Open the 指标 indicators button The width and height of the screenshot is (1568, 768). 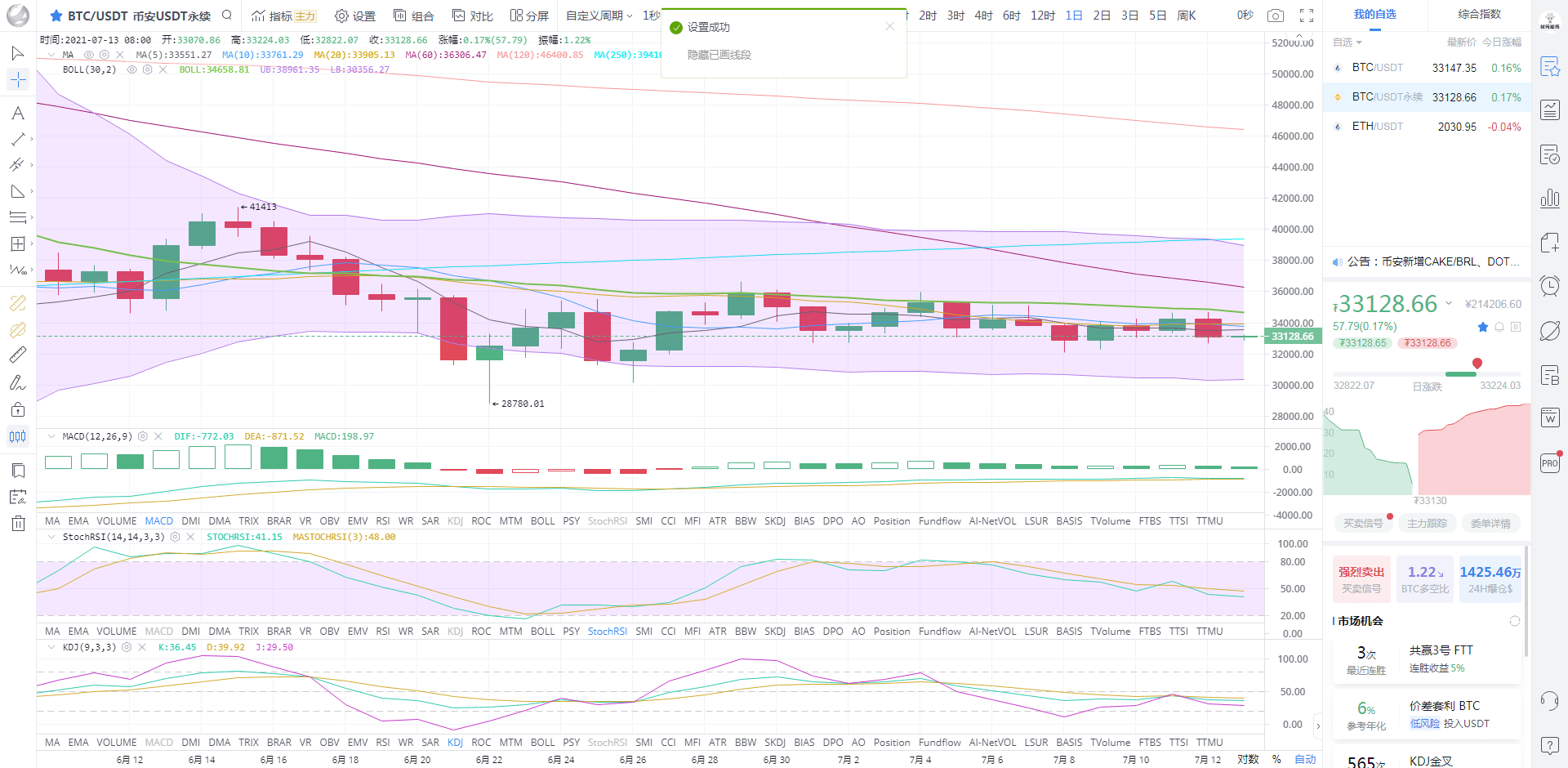tap(283, 16)
